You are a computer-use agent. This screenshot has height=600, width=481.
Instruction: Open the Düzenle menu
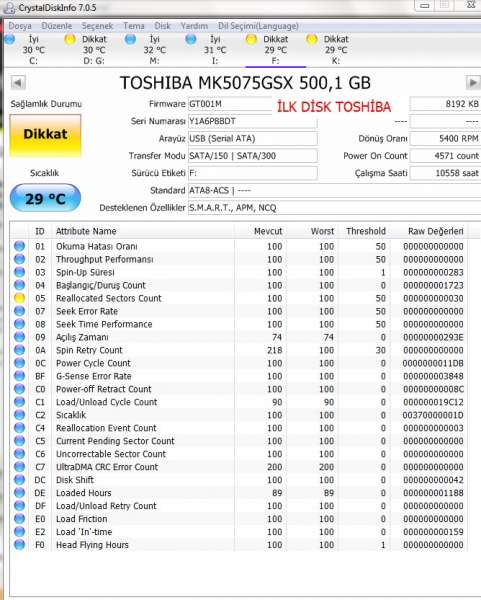click(57, 26)
